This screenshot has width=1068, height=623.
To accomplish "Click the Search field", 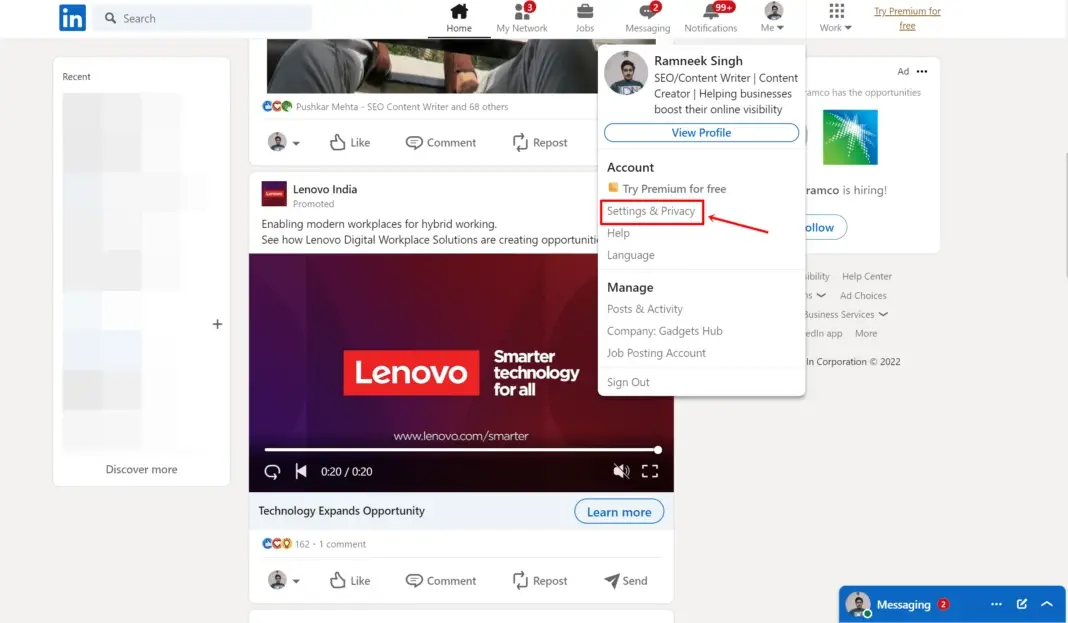I will pyautogui.click(x=203, y=18).
